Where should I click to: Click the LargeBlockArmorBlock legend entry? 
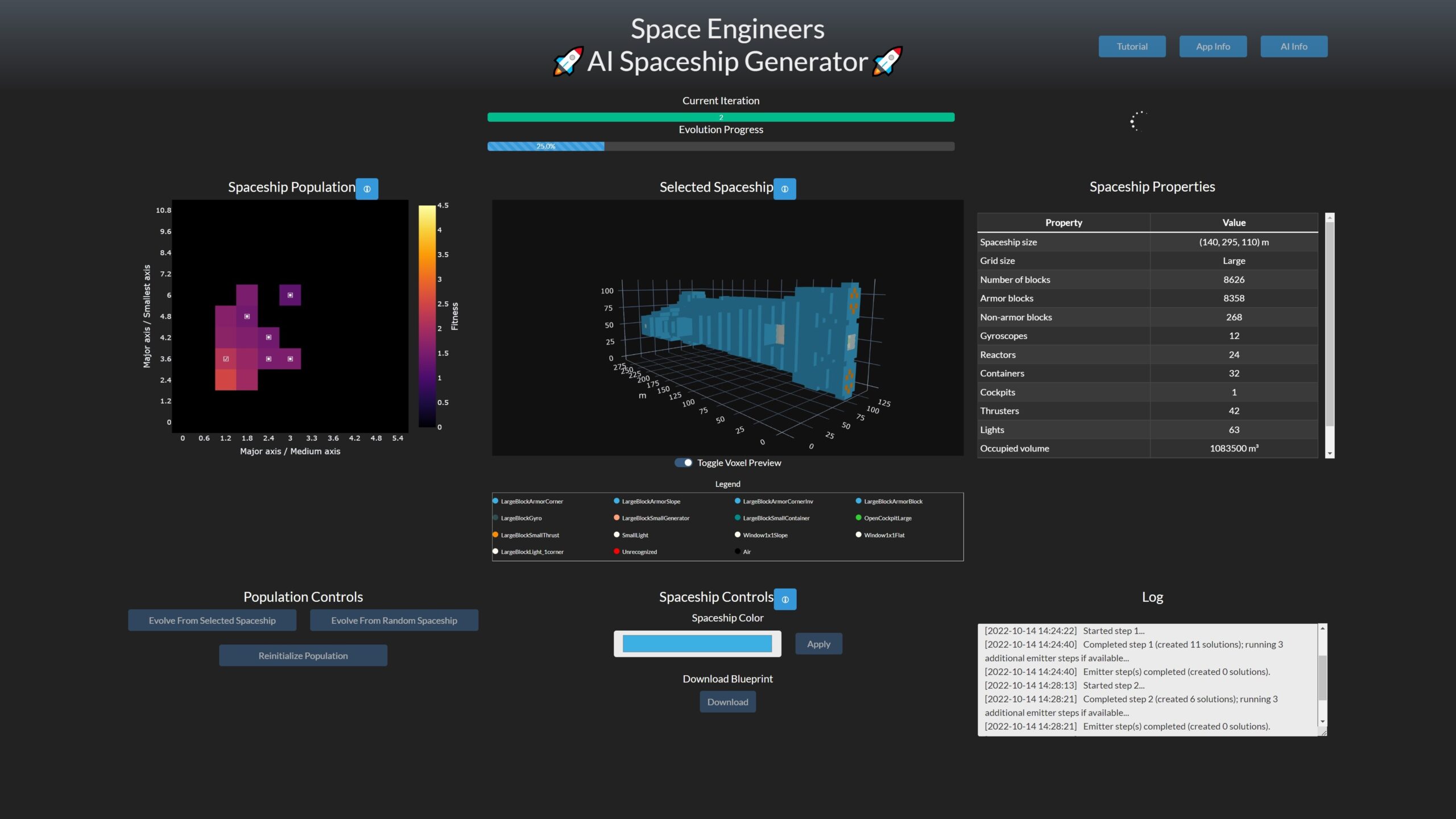tap(890, 502)
